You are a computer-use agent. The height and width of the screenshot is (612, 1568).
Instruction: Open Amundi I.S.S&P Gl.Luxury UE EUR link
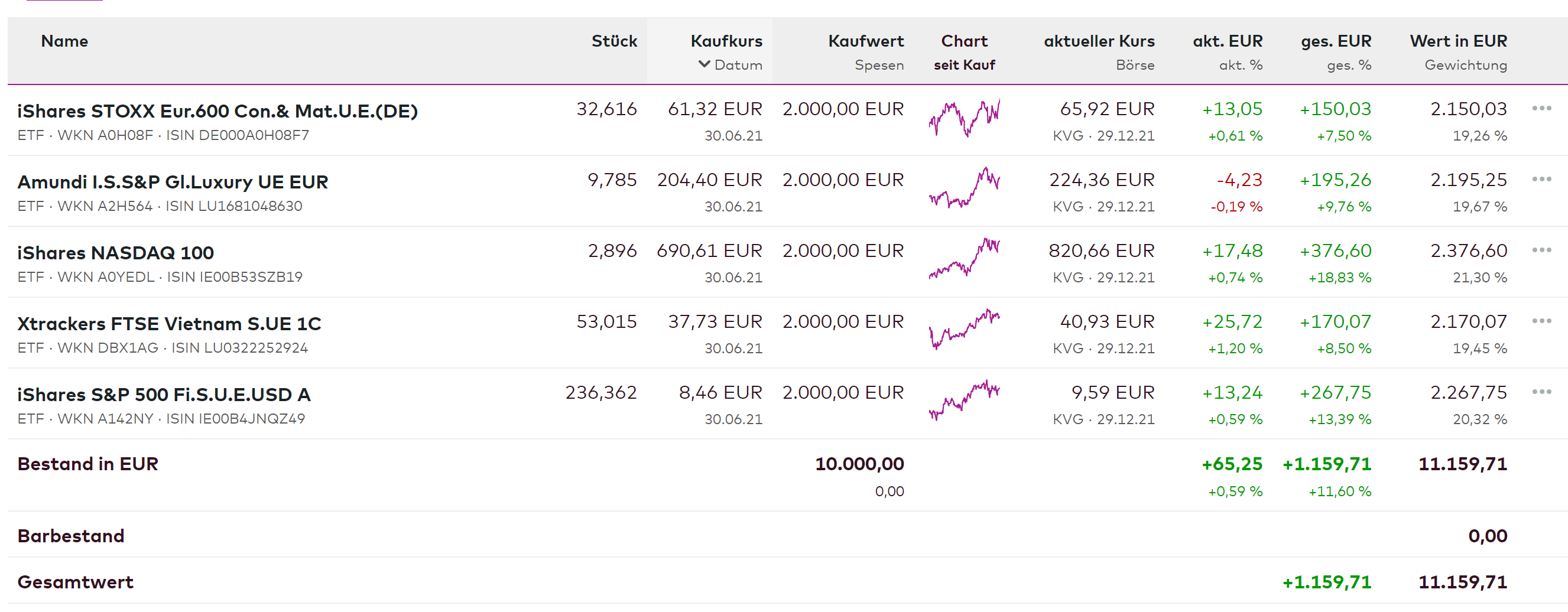pyautogui.click(x=173, y=182)
